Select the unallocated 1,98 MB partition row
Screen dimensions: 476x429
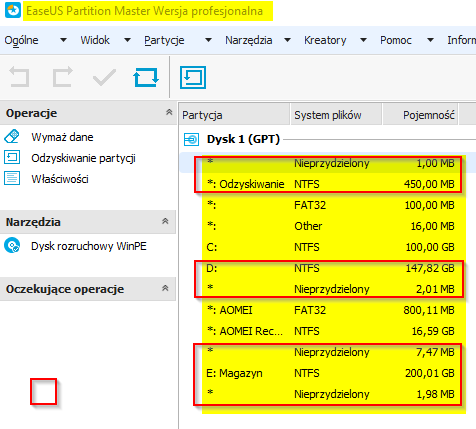coord(328,394)
